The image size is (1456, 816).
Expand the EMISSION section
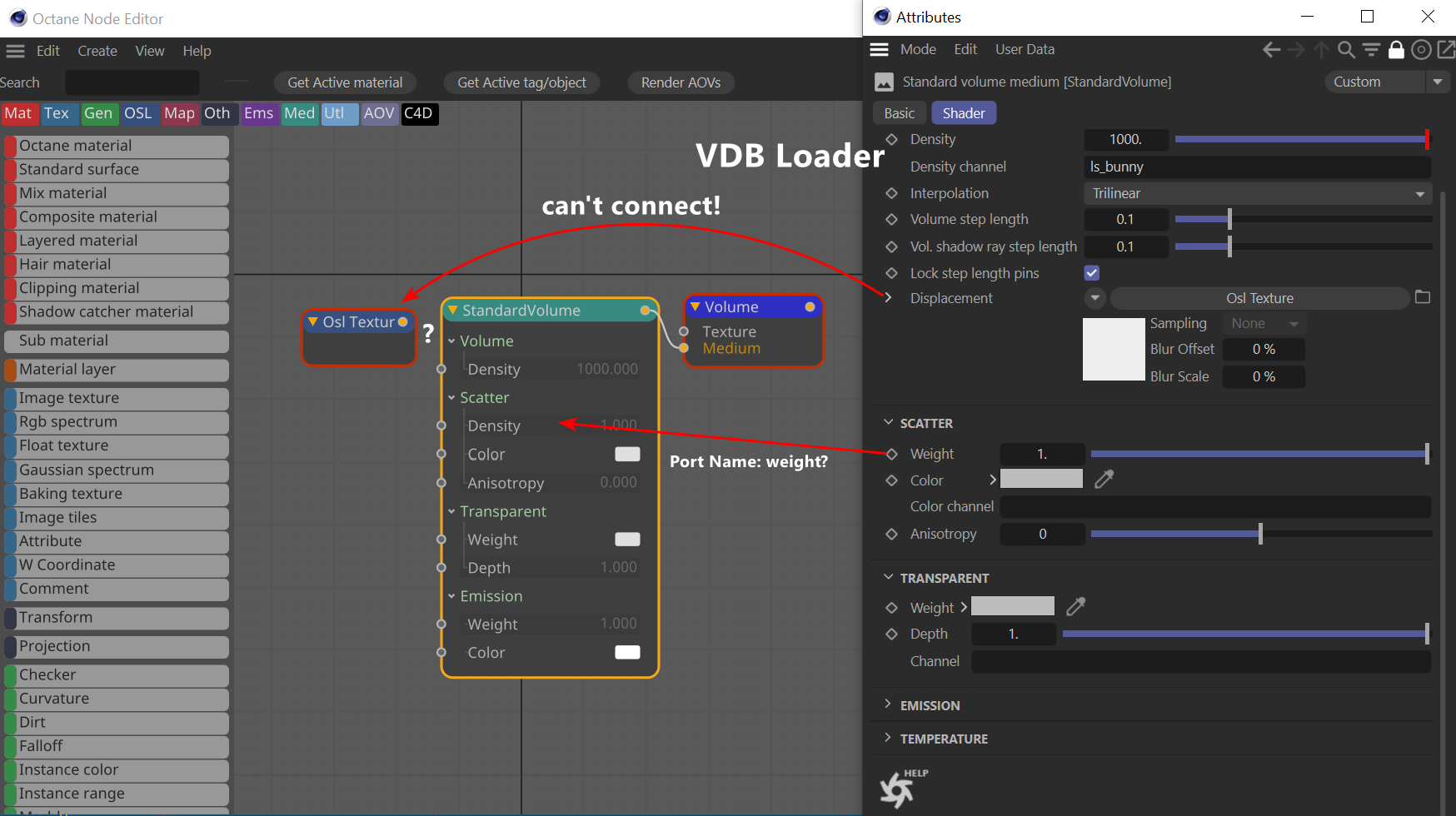(888, 705)
